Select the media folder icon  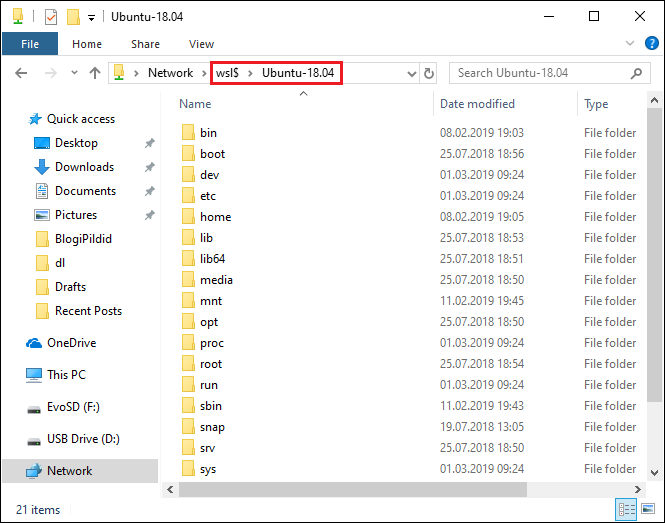pos(188,279)
